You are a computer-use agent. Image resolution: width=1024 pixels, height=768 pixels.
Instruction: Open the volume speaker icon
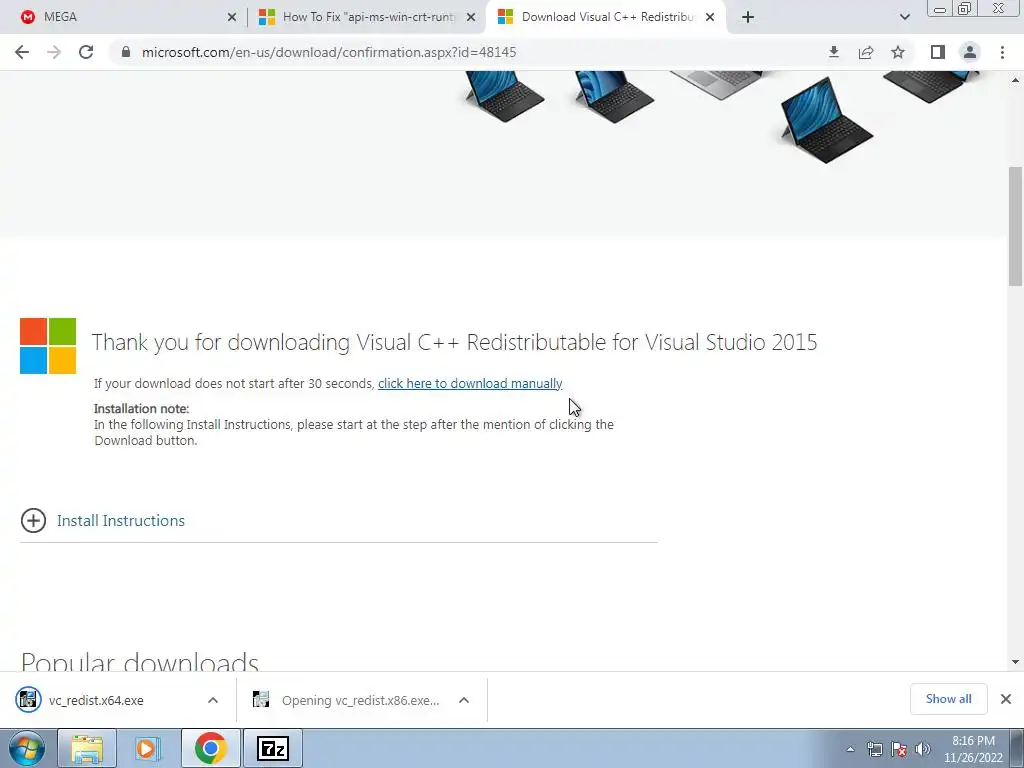(x=923, y=749)
